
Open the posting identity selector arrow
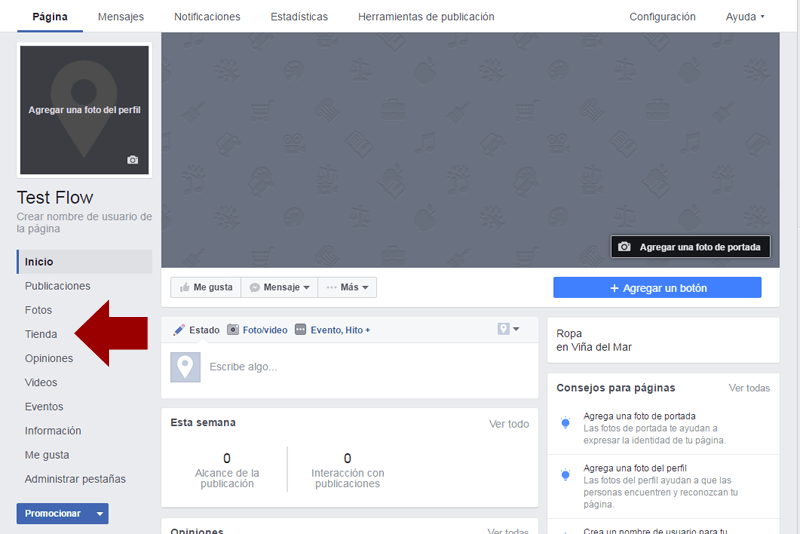(x=516, y=329)
